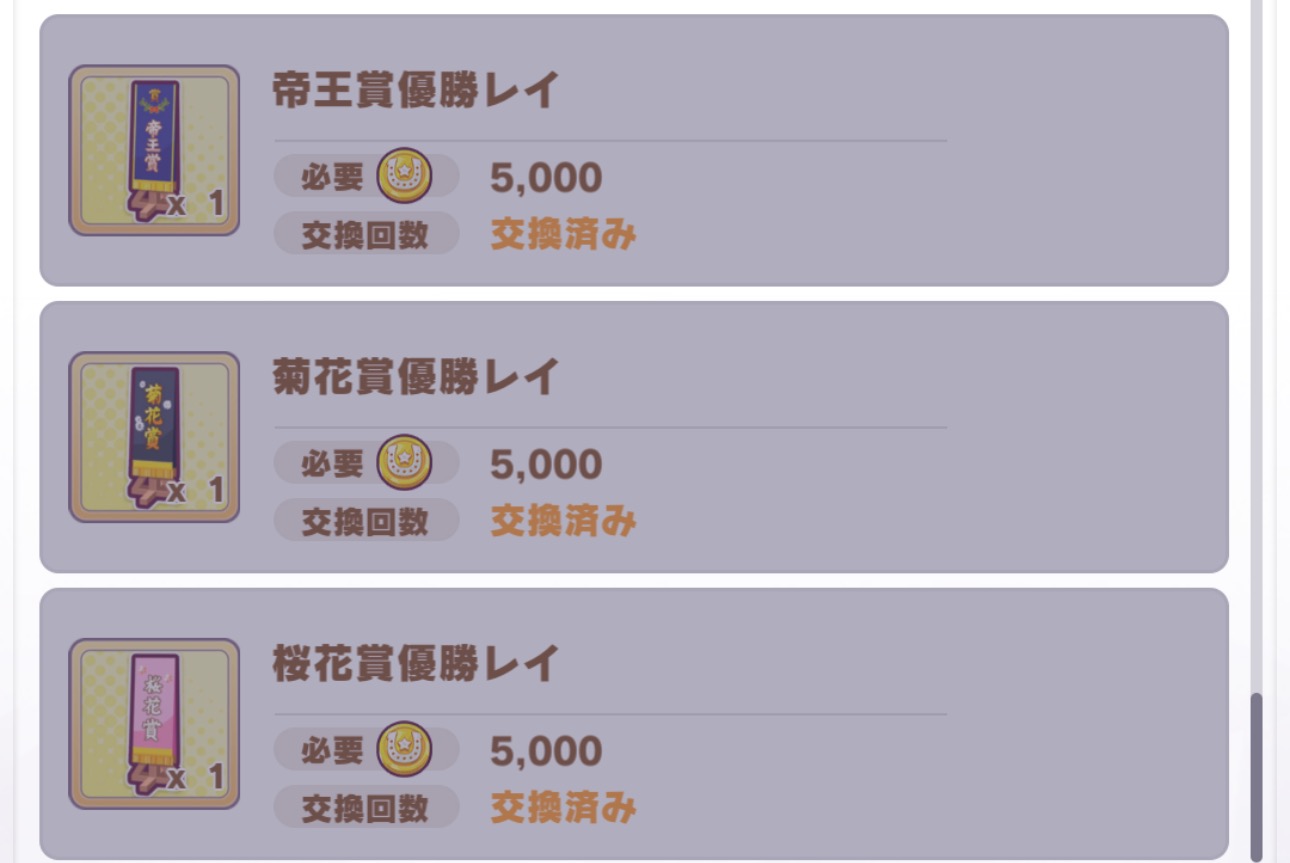
Task: Click the 5,000 cost of 菊花賞優勝レイ
Action: 546,465
